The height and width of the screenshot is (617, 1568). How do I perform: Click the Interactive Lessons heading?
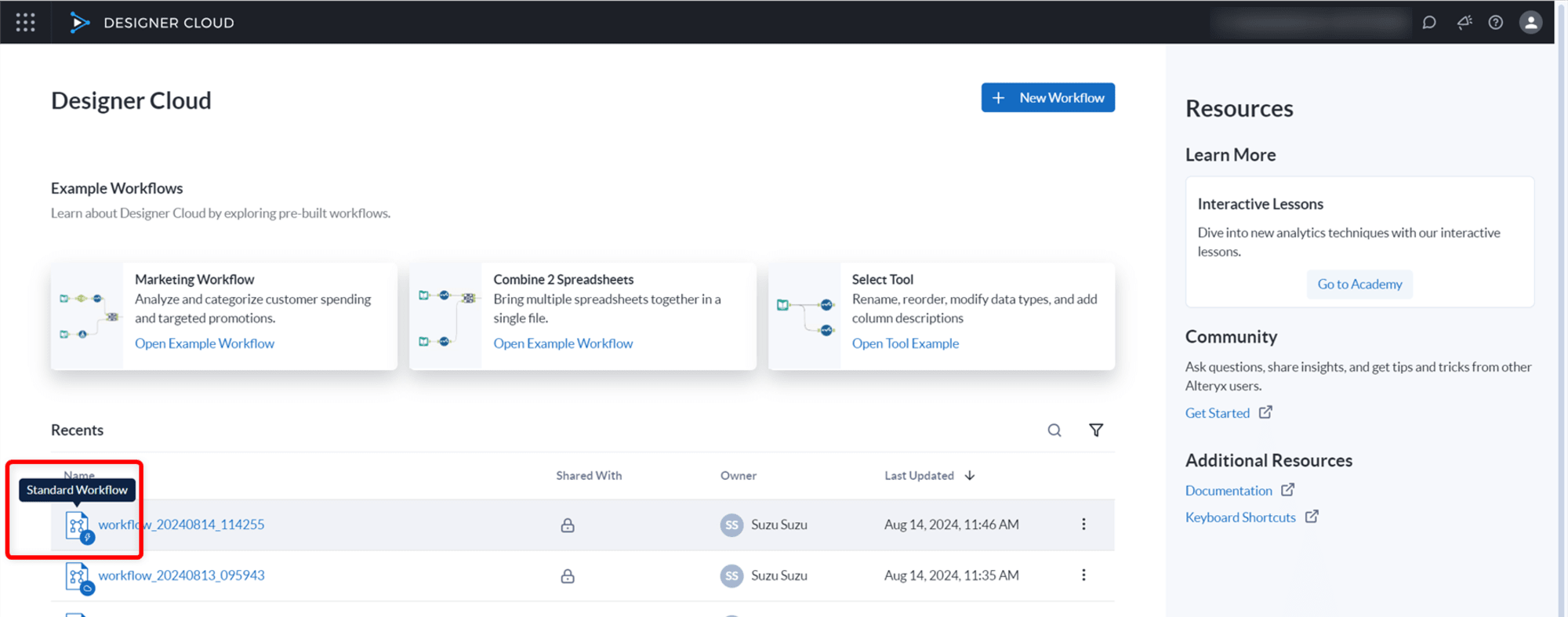[x=1260, y=204]
